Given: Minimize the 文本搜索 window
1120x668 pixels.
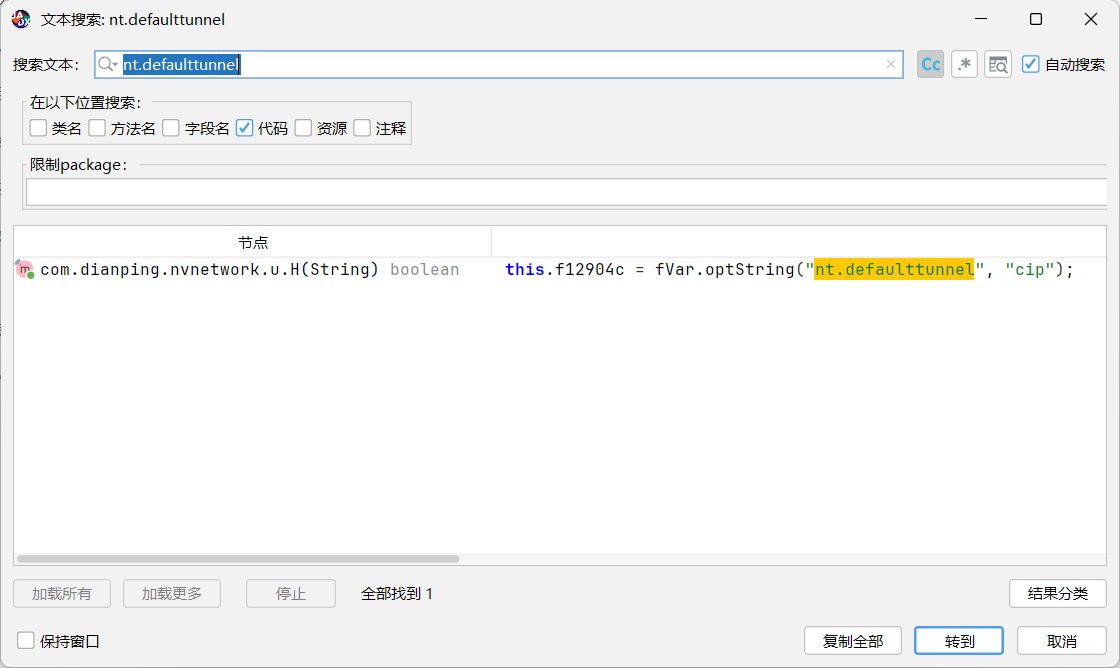Looking at the screenshot, I should 981,19.
